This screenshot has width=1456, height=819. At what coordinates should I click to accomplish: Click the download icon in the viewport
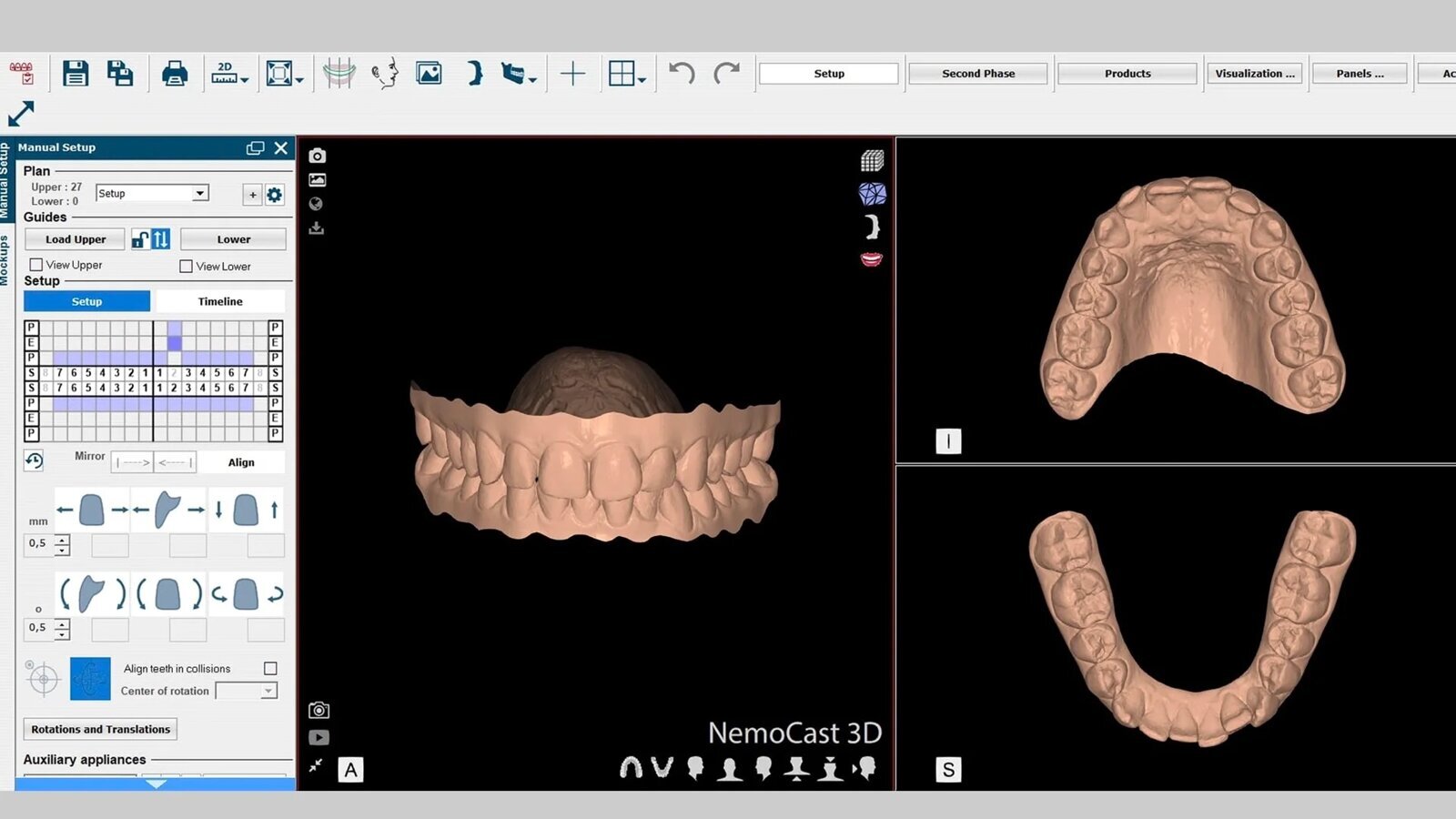click(x=316, y=227)
